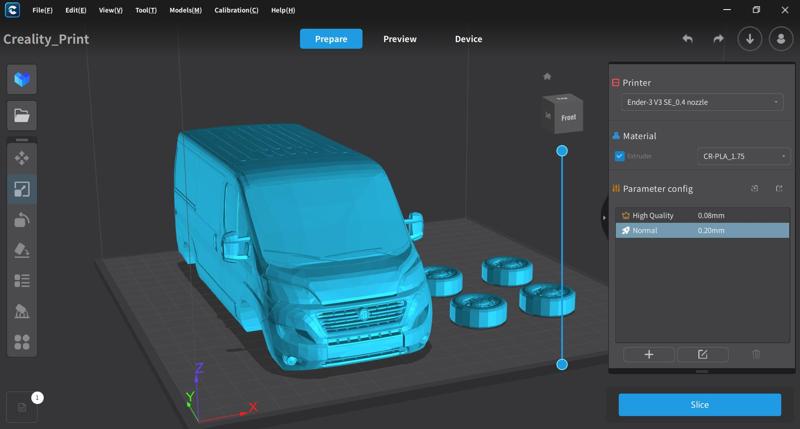Screen dimensions: 800x429
Task: Select the van model on the bed
Action: coord(301,245)
